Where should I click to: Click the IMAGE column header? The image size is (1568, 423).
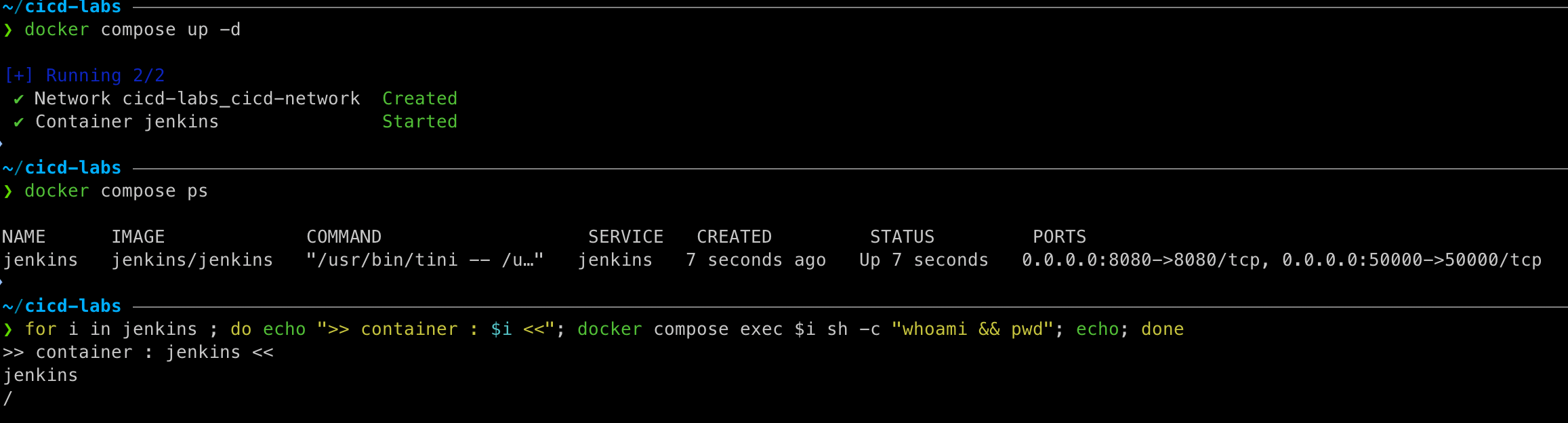click(x=138, y=237)
